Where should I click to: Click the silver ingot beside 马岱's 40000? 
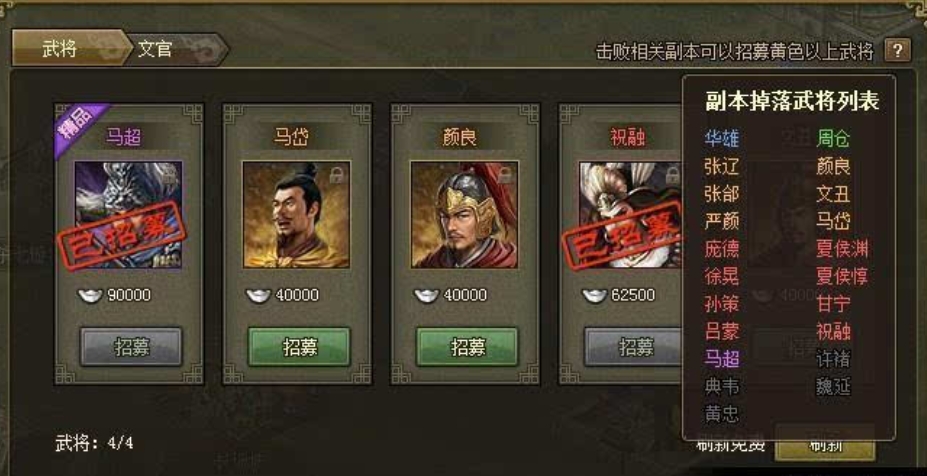(258, 294)
